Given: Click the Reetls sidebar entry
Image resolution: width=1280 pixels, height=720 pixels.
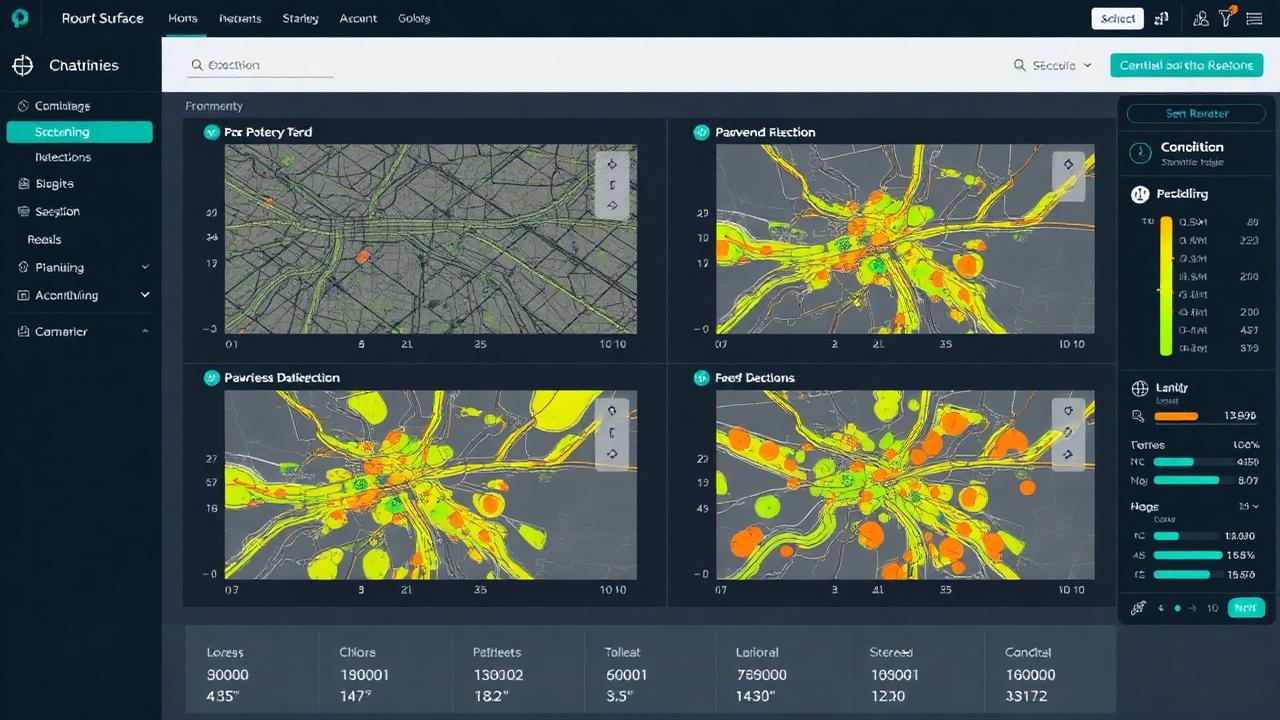Looking at the screenshot, I should [45, 240].
